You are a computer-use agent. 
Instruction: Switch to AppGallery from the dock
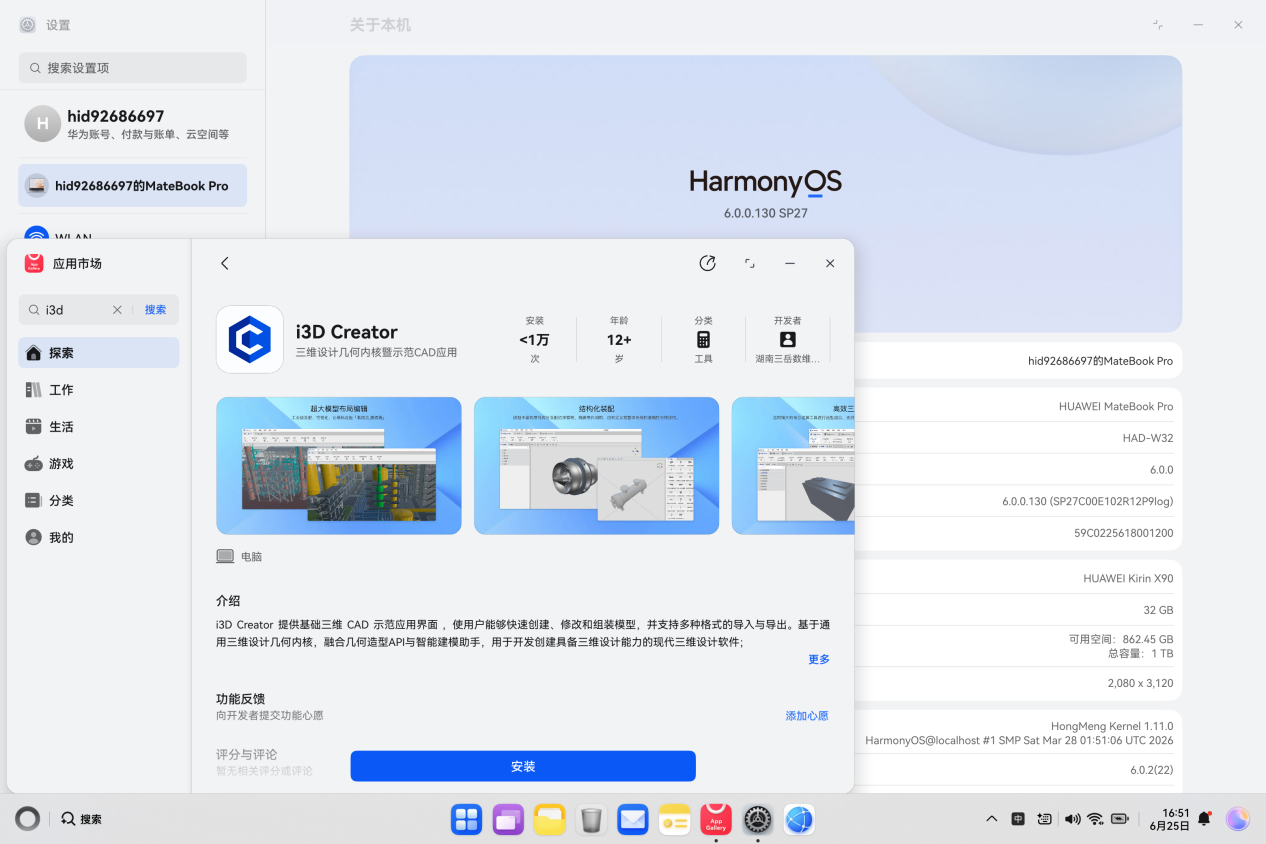pos(716,820)
